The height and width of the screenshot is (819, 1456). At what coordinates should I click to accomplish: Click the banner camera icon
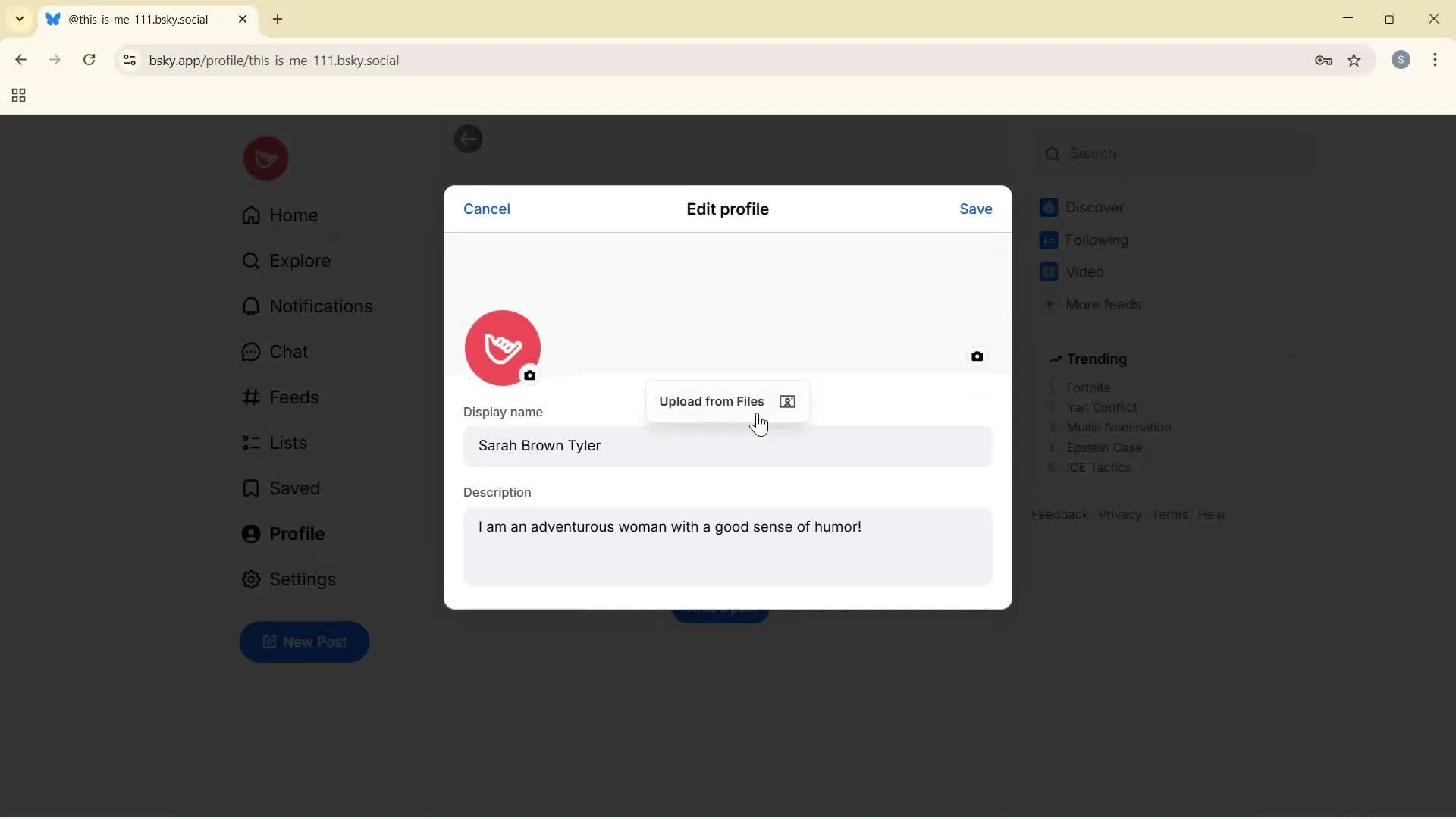[977, 356]
